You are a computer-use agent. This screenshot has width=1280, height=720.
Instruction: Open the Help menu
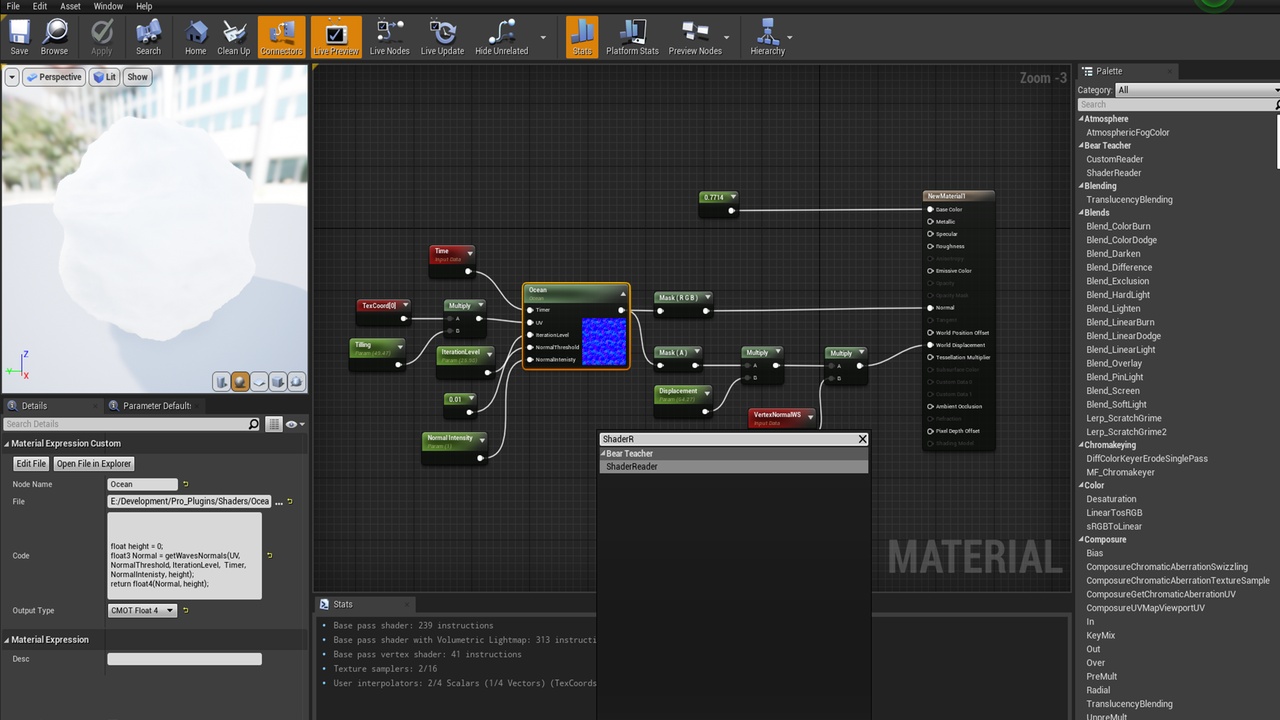coord(144,6)
